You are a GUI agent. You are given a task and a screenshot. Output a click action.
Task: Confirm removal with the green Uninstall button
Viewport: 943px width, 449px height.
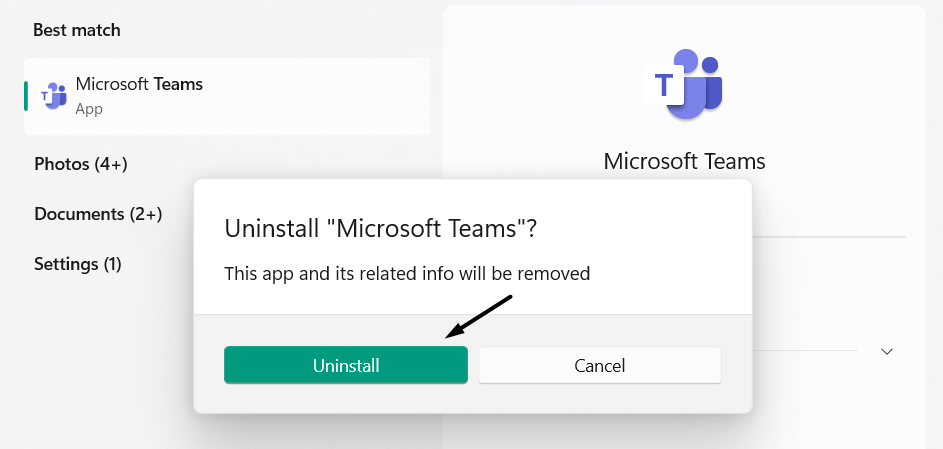click(x=345, y=365)
